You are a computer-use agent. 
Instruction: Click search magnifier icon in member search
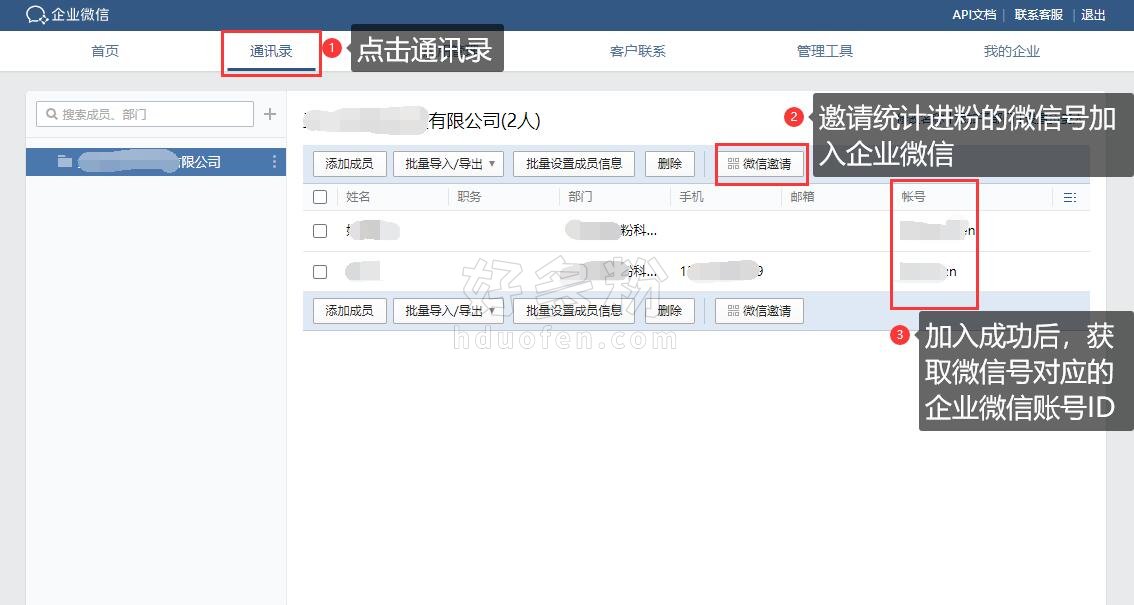[x=51, y=113]
